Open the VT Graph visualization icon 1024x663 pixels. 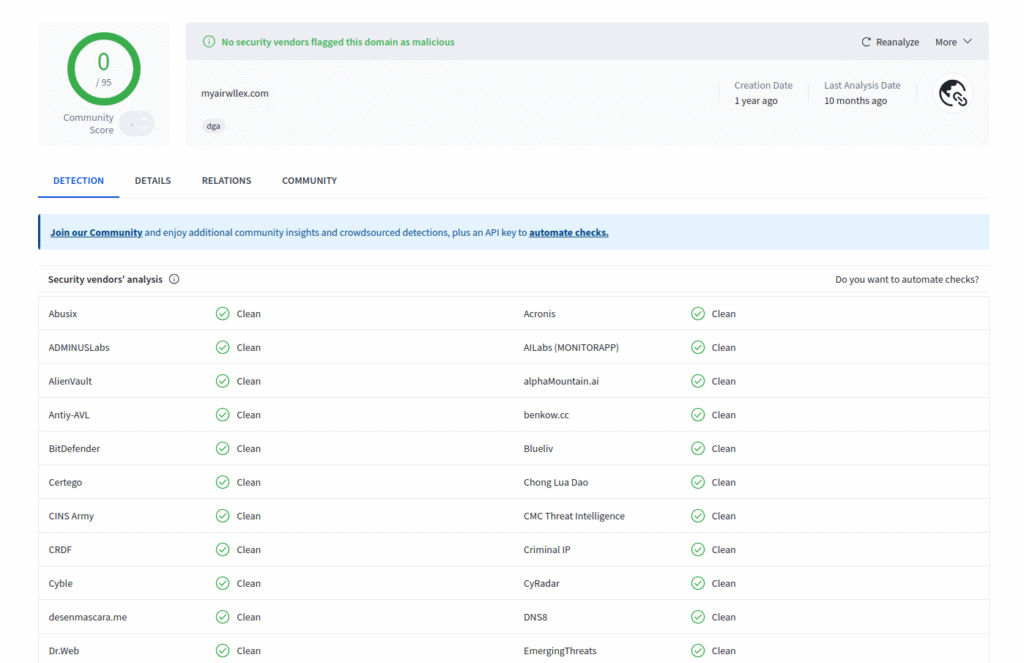[952, 92]
